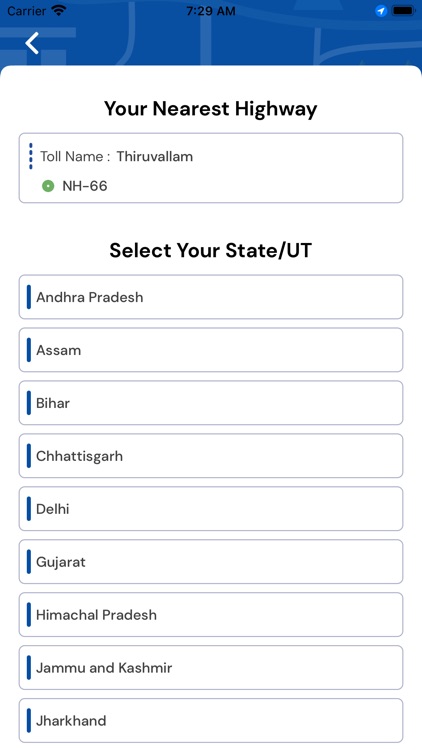422x750 pixels.
Task: Tap the blue dotted route icon
Action: tap(31, 156)
